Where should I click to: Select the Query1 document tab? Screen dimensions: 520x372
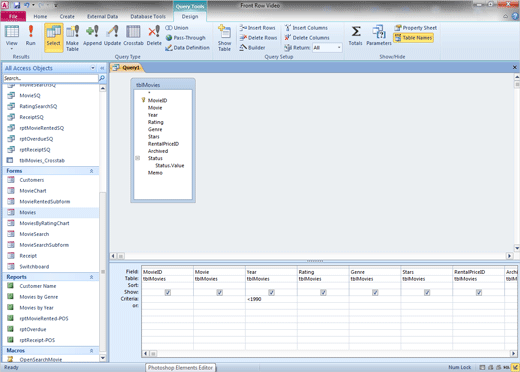[127, 68]
